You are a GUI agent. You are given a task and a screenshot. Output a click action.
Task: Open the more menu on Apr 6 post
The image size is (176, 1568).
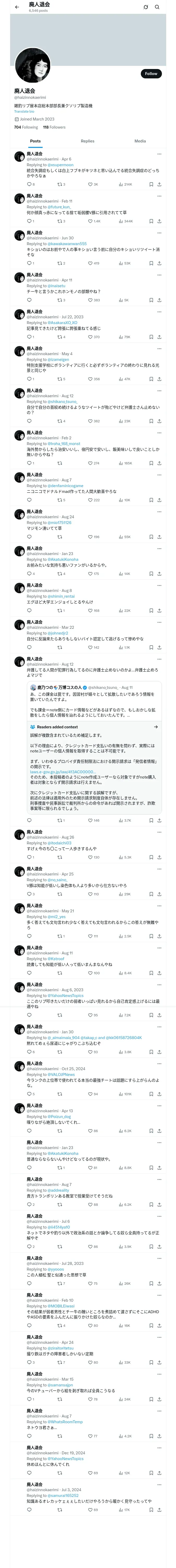coord(160,154)
